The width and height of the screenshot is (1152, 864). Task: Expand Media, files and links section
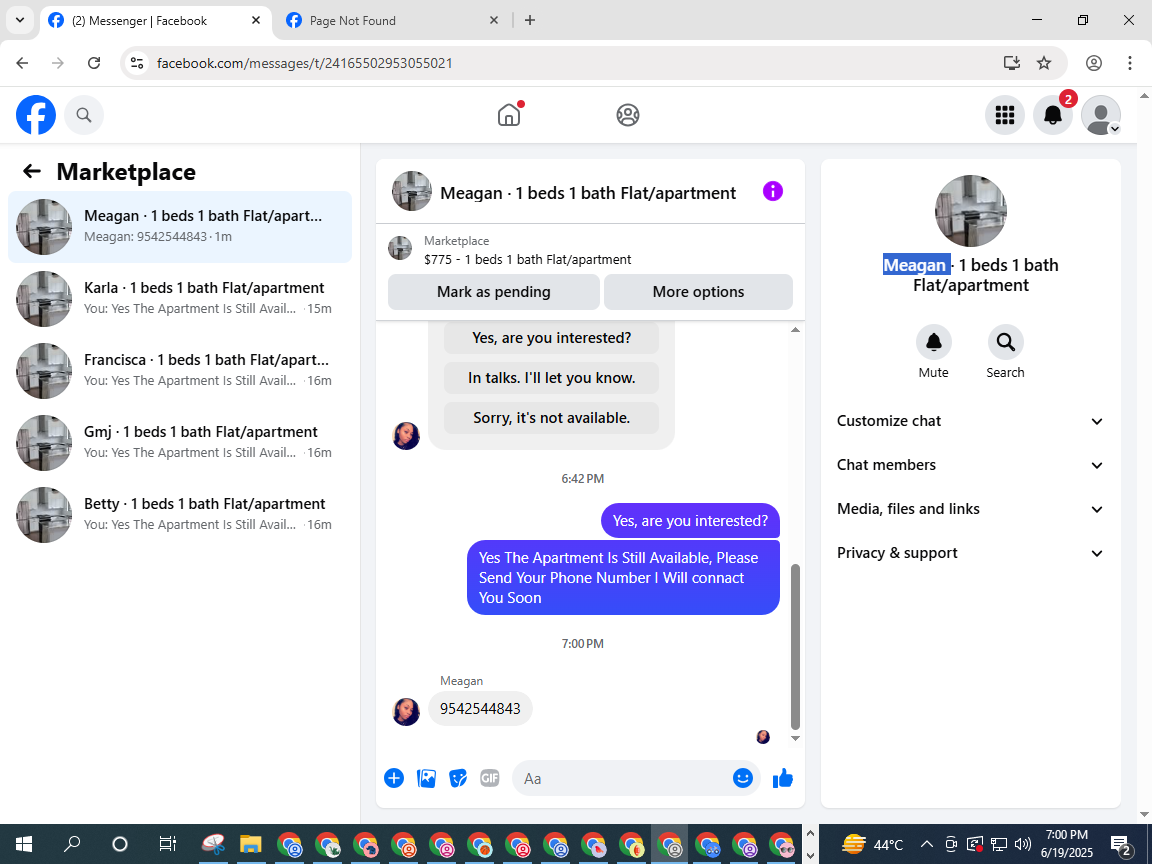click(970, 509)
